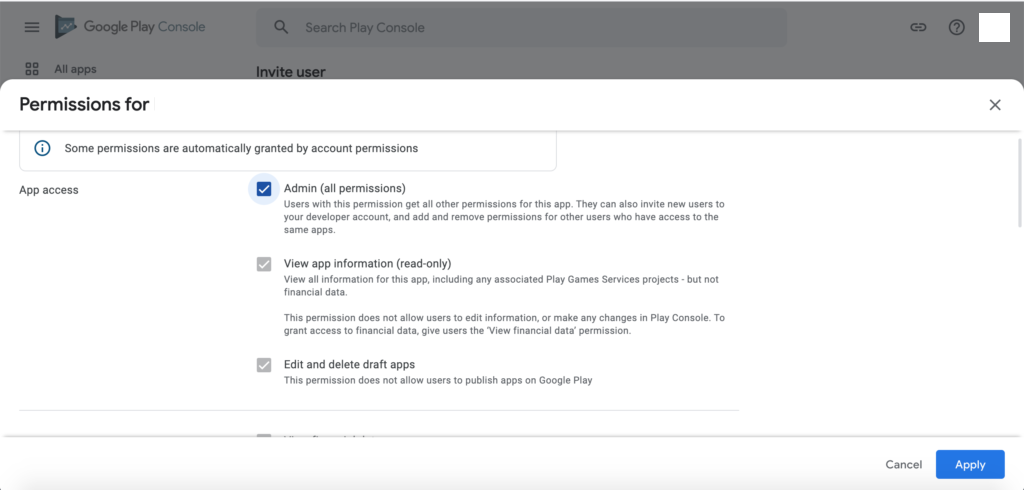Image resolution: width=1024 pixels, height=490 pixels.
Task: Click the Edit and delete draft apps label
Action: (x=349, y=365)
